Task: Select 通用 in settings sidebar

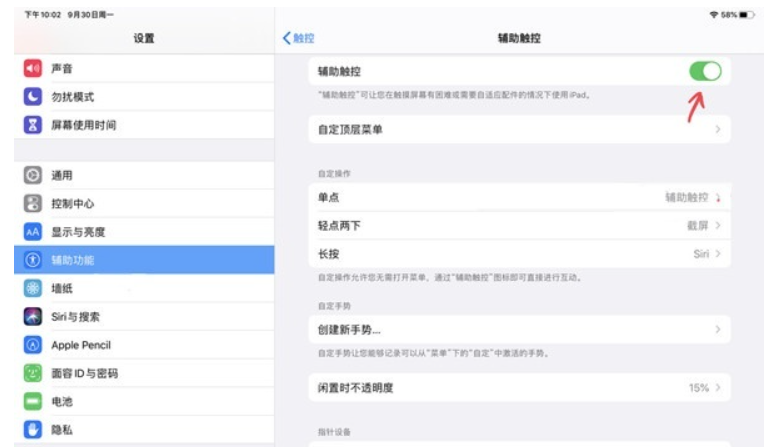Action: 144,175
